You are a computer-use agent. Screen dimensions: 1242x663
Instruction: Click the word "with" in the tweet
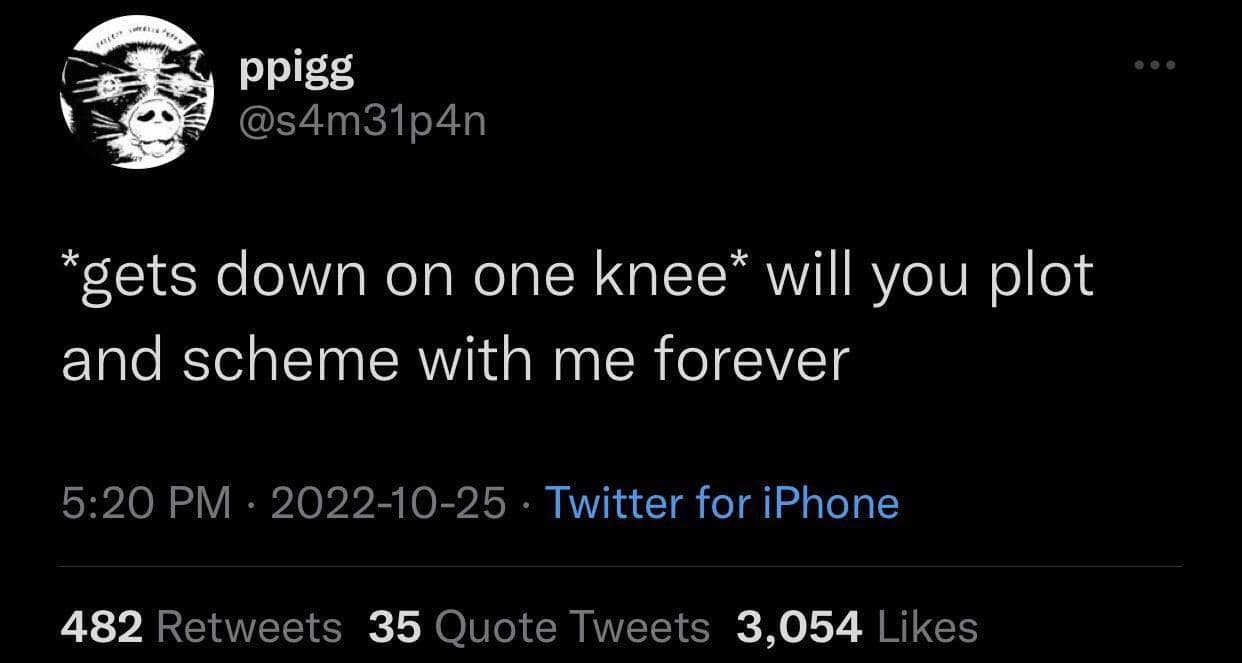(474, 359)
